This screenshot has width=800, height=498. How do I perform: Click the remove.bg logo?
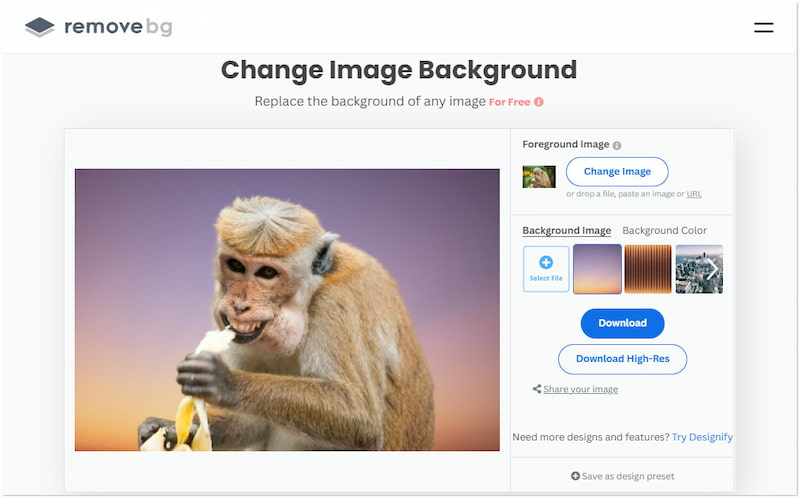click(x=98, y=27)
